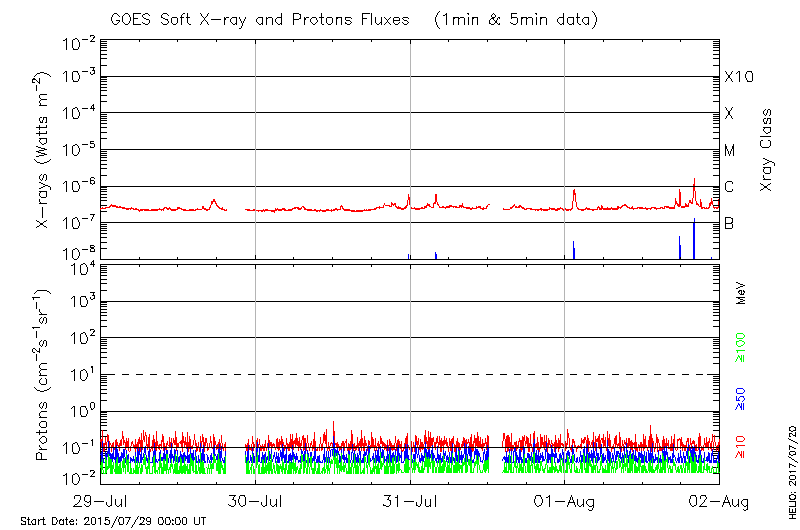Screen dimensions: 800x530
Task: Click the C flare class label
Action: point(729,187)
